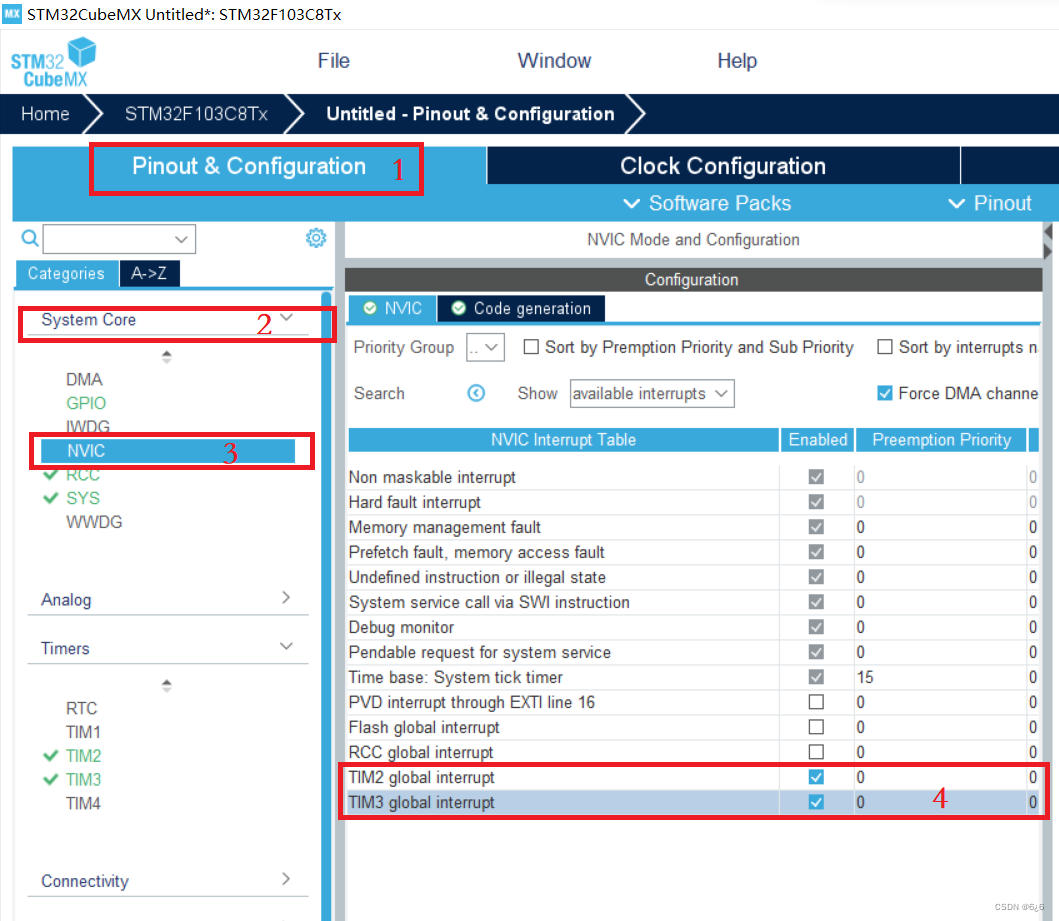Click Untitled - Pinout & Configuration breadcrumb
The width and height of the screenshot is (1059, 921).
pyautogui.click(x=470, y=113)
